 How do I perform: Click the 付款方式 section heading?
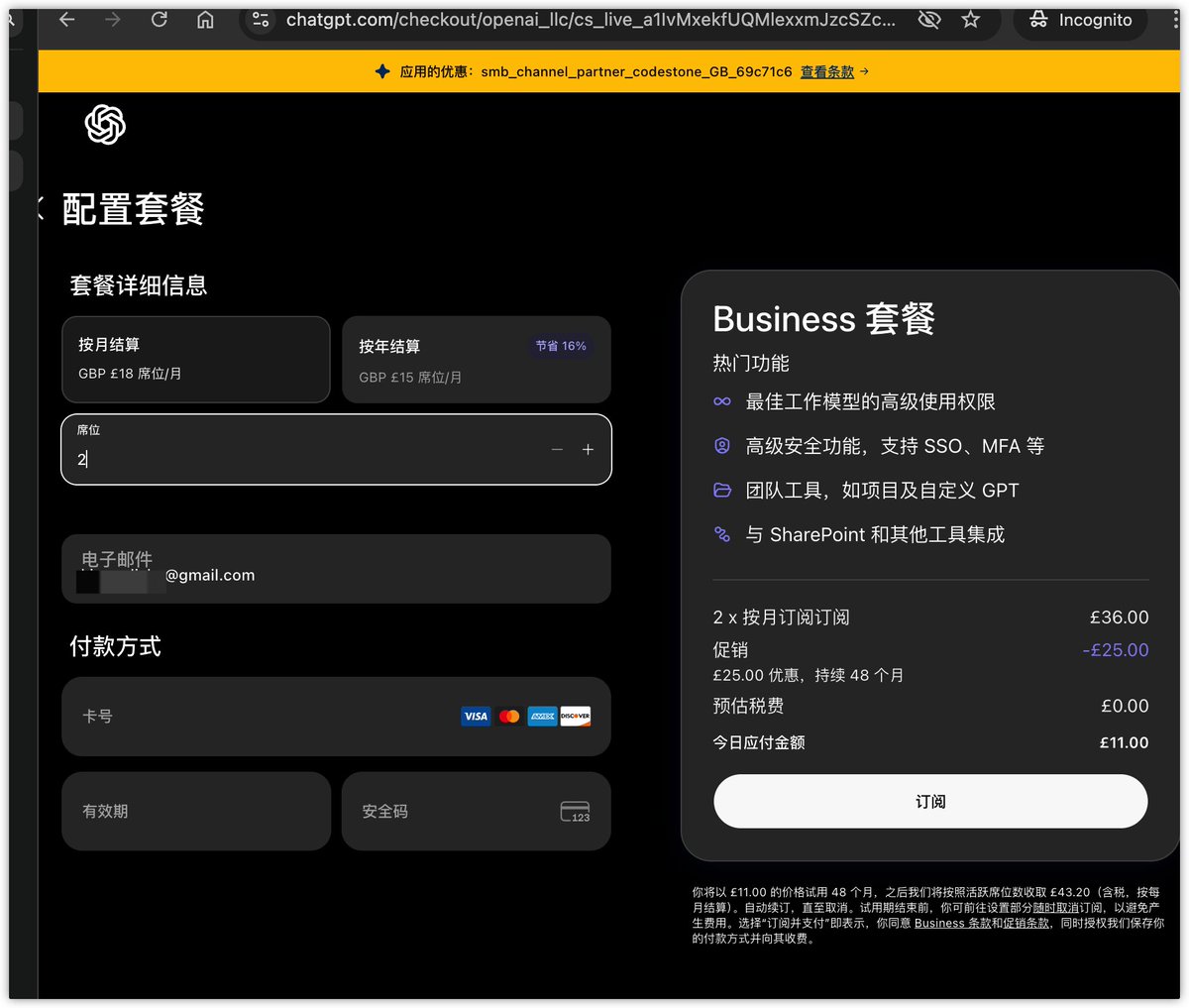(x=115, y=646)
